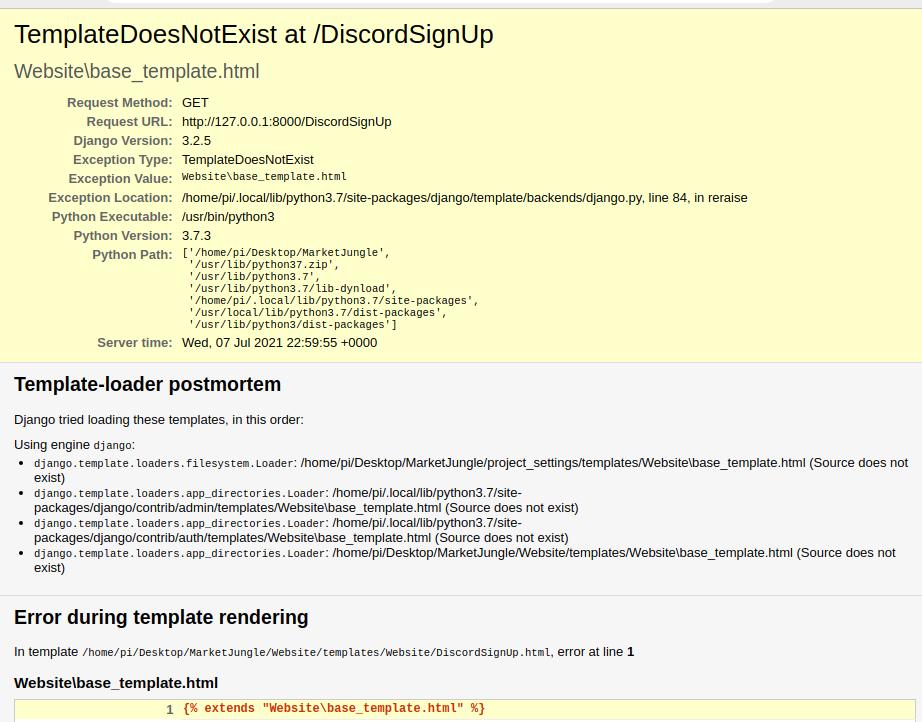
Task: Click the heading 'TemplateDoesNotExist at /DiscordSignUp'
Action: point(253,34)
